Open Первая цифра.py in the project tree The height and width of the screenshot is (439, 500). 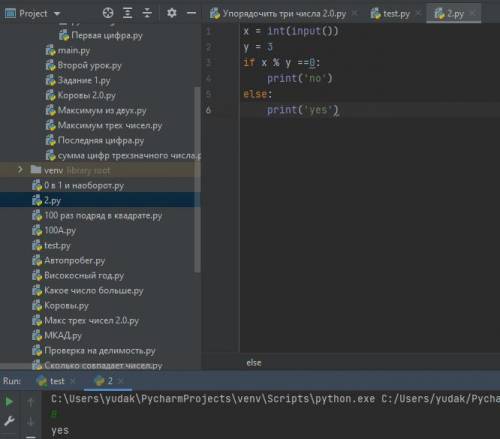[101, 35]
